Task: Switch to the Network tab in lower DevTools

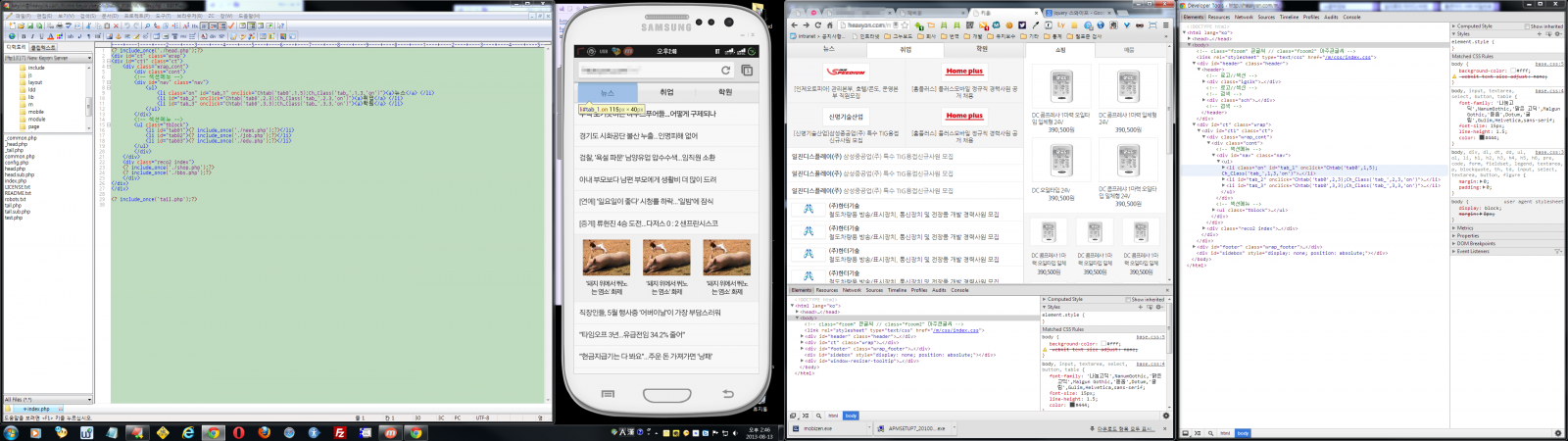Action: point(852,290)
